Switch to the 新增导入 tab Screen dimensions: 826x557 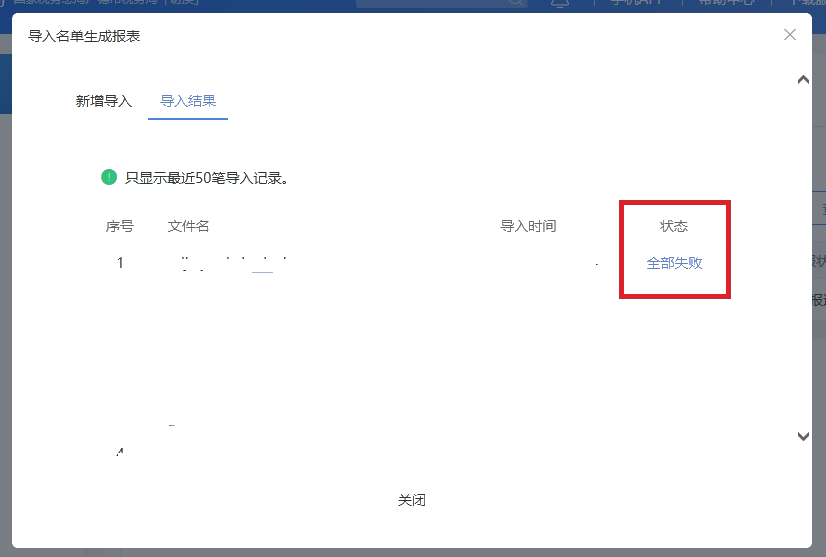point(103,101)
